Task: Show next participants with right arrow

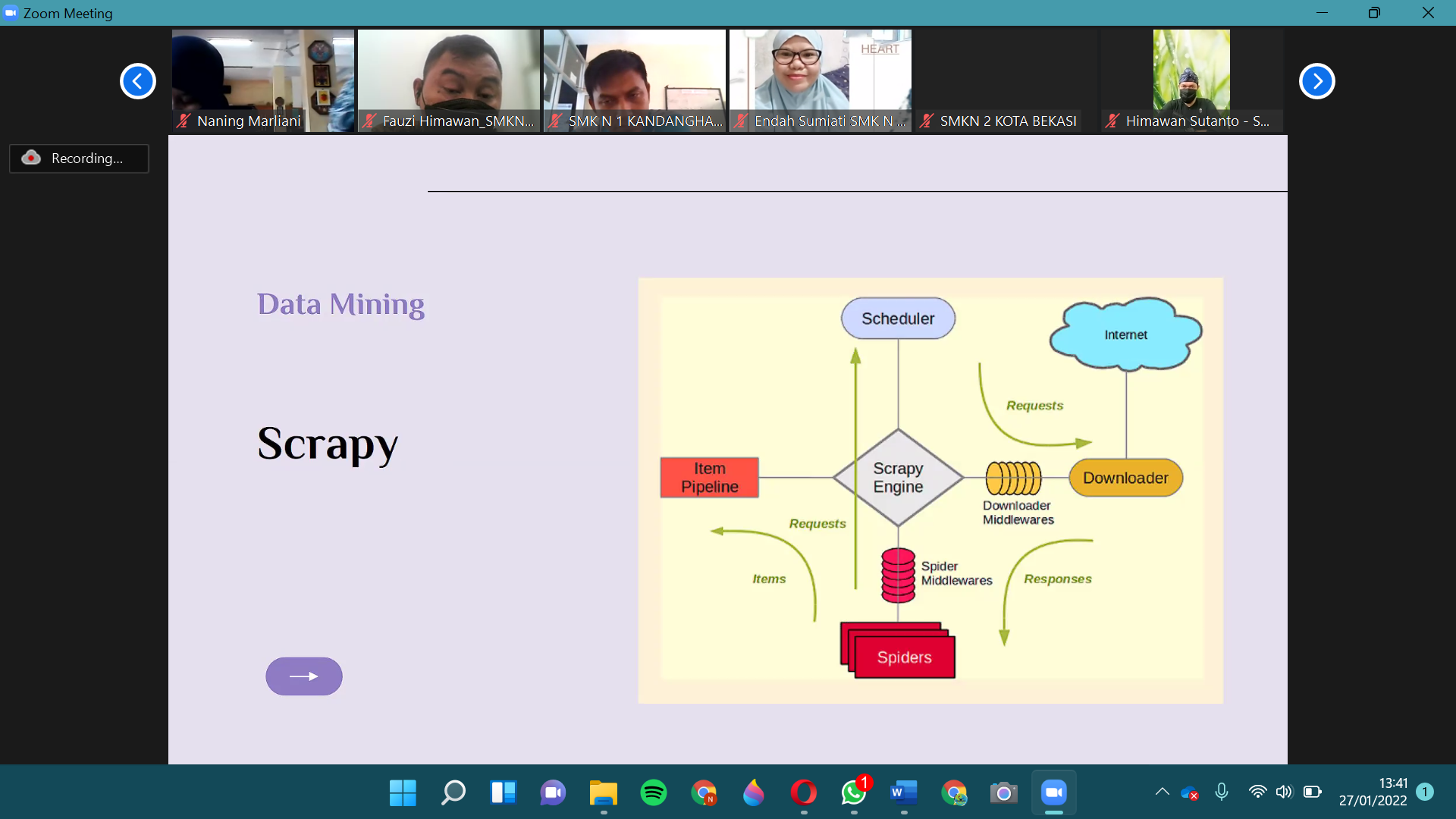Action: 1316,81
